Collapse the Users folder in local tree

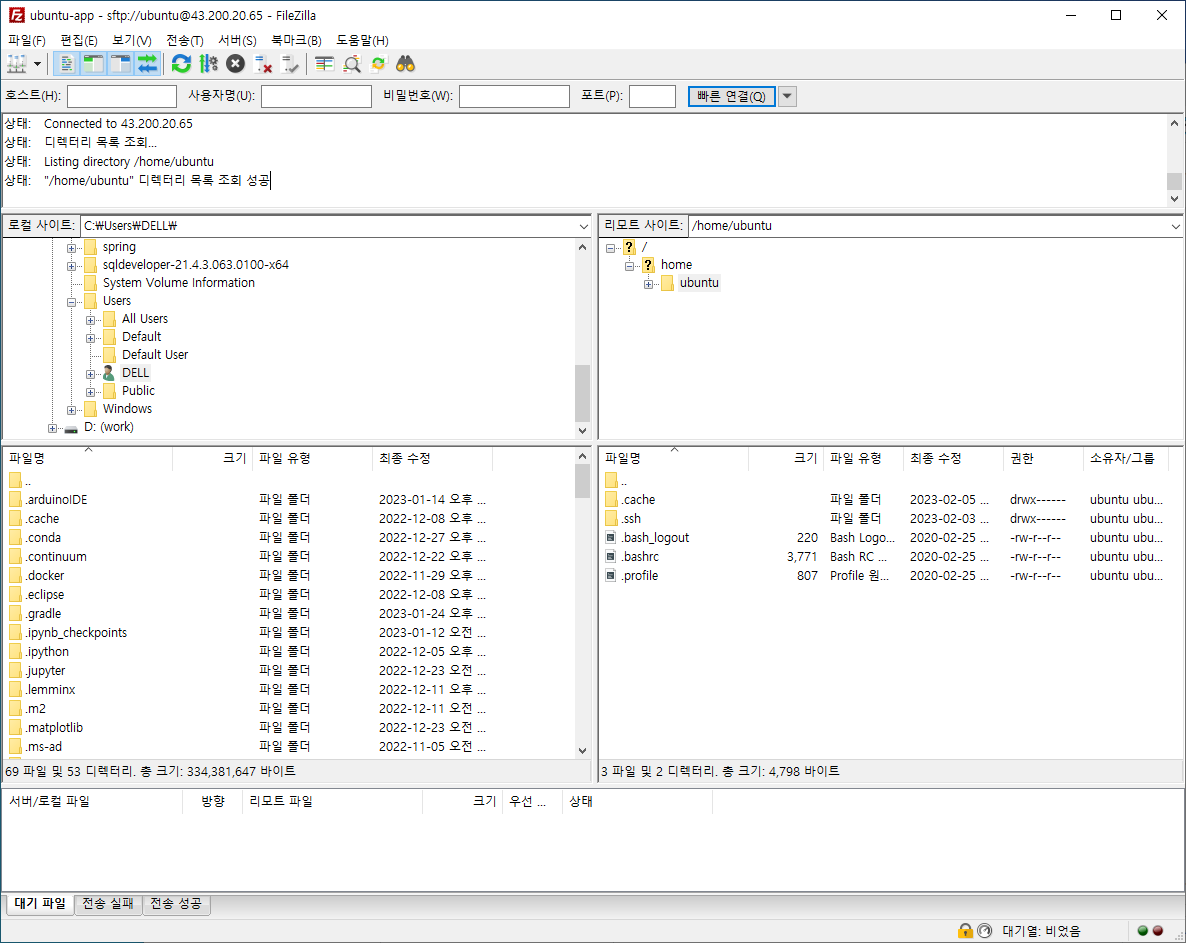[x=72, y=302]
